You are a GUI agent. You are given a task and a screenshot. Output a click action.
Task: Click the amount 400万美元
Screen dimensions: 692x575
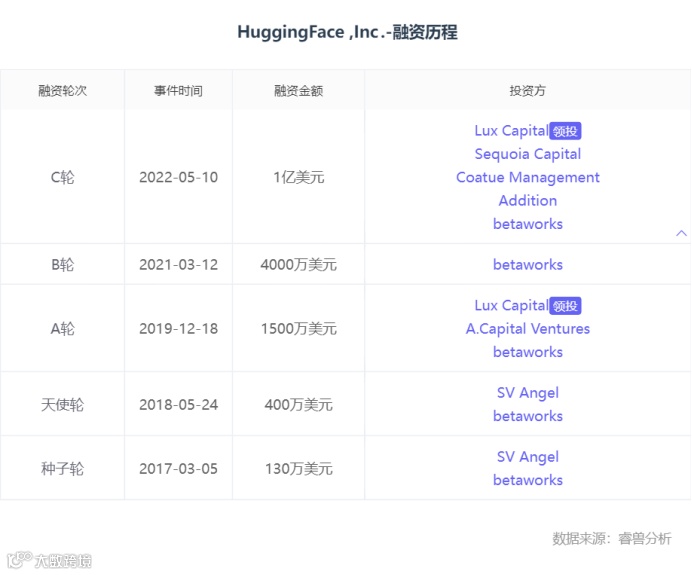coord(298,405)
